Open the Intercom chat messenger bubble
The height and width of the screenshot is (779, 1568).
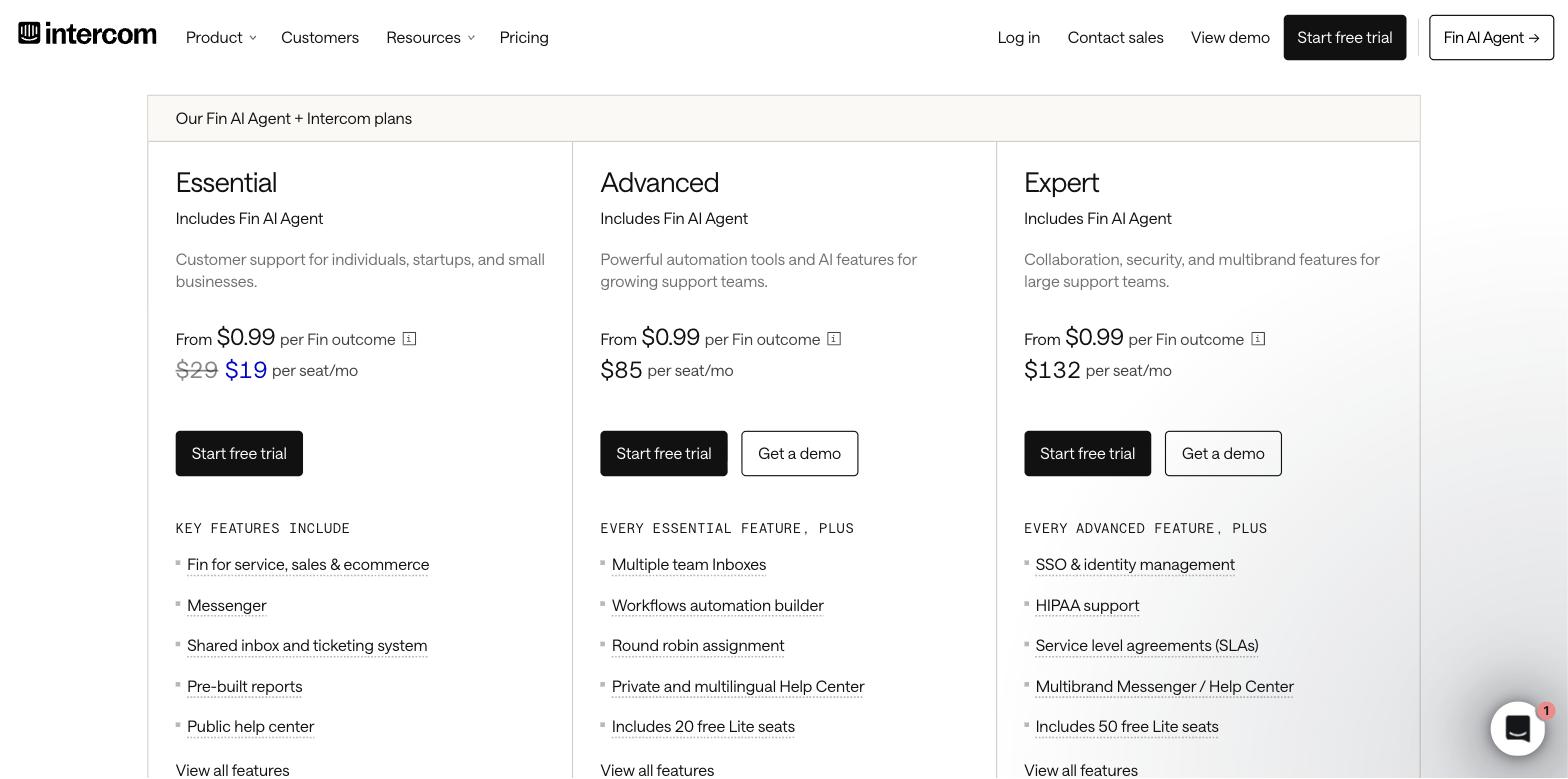point(1517,728)
